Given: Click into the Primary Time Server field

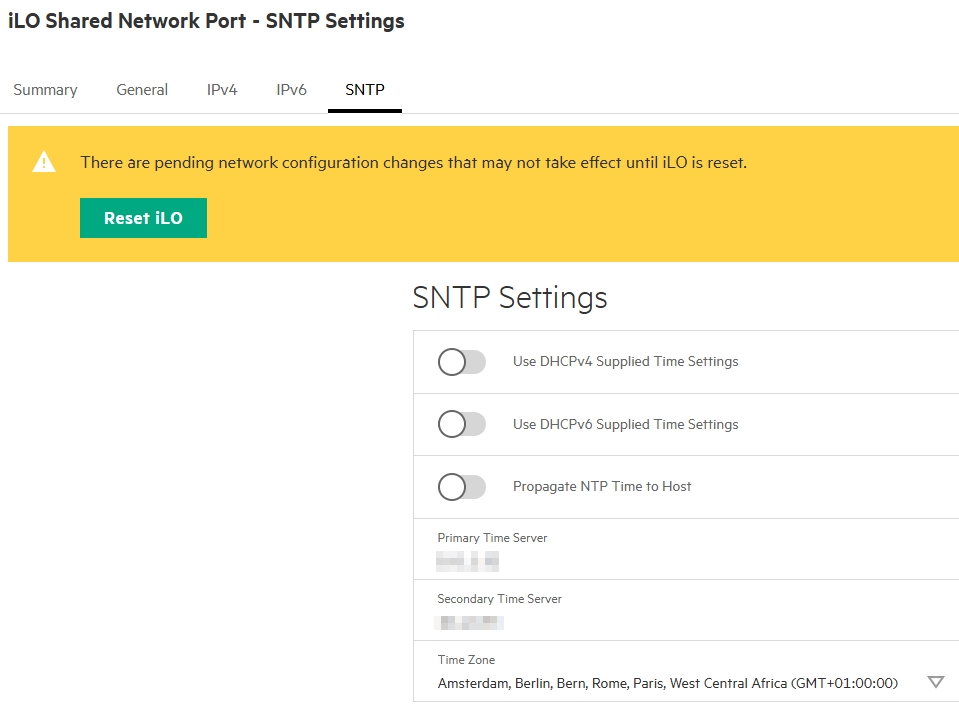Looking at the screenshot, I should click(x=600, y=561).
